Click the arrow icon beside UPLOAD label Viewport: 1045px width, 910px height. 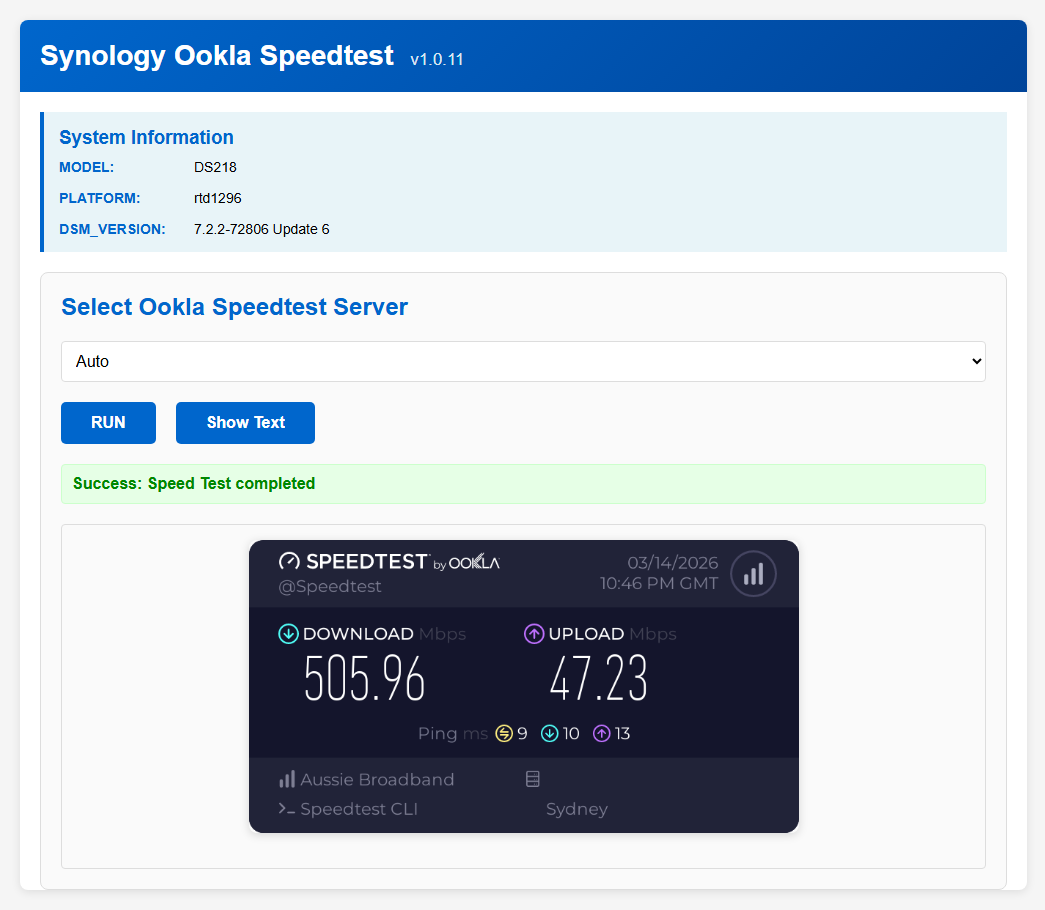click(534, 634)
